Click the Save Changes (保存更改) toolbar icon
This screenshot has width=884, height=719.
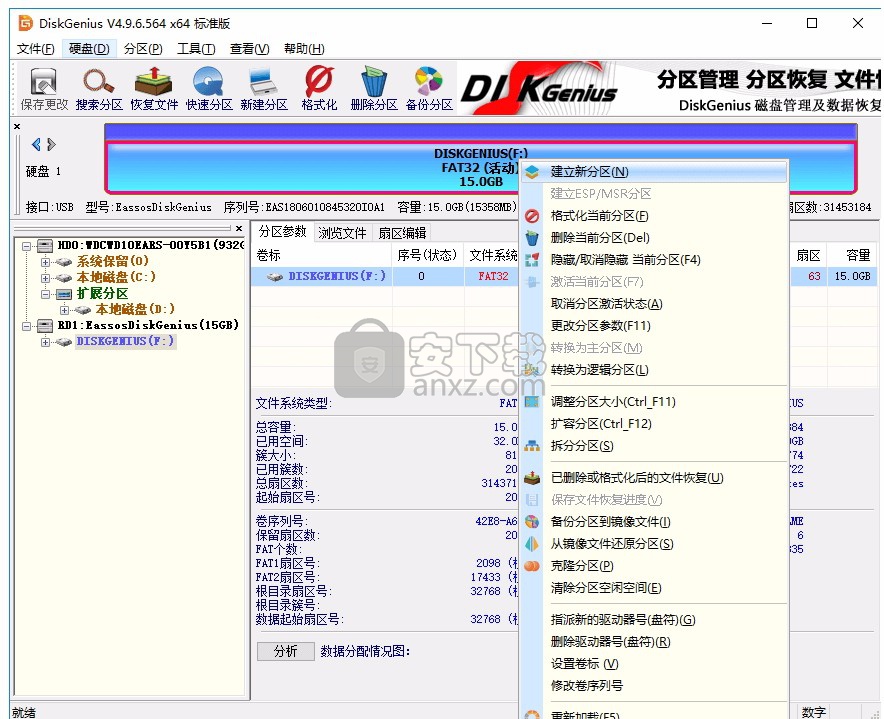click(43, 89)
